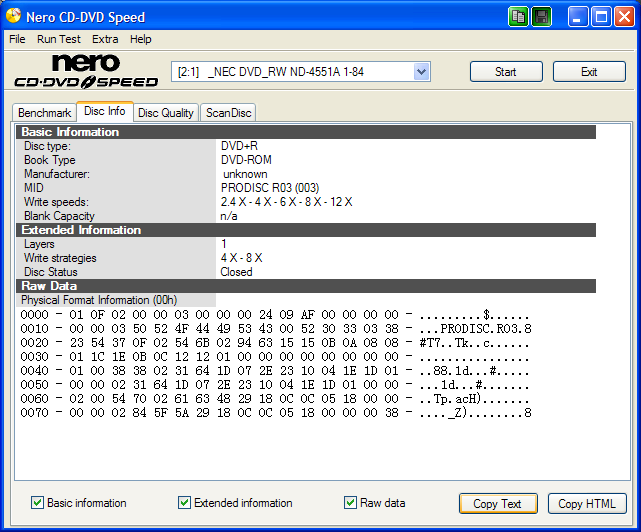Maximize the Nero CD-DVD Speed window
Viewport: 641px width, 532px height.
601,17
